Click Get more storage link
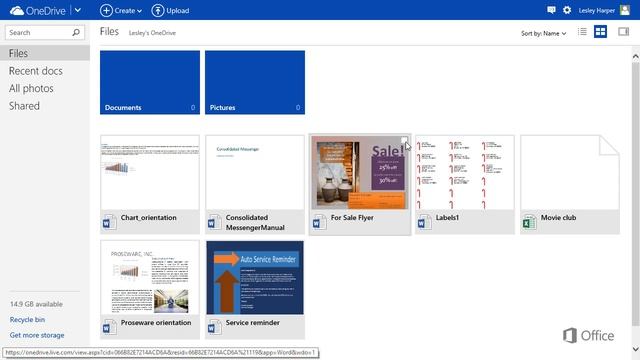 37,335
